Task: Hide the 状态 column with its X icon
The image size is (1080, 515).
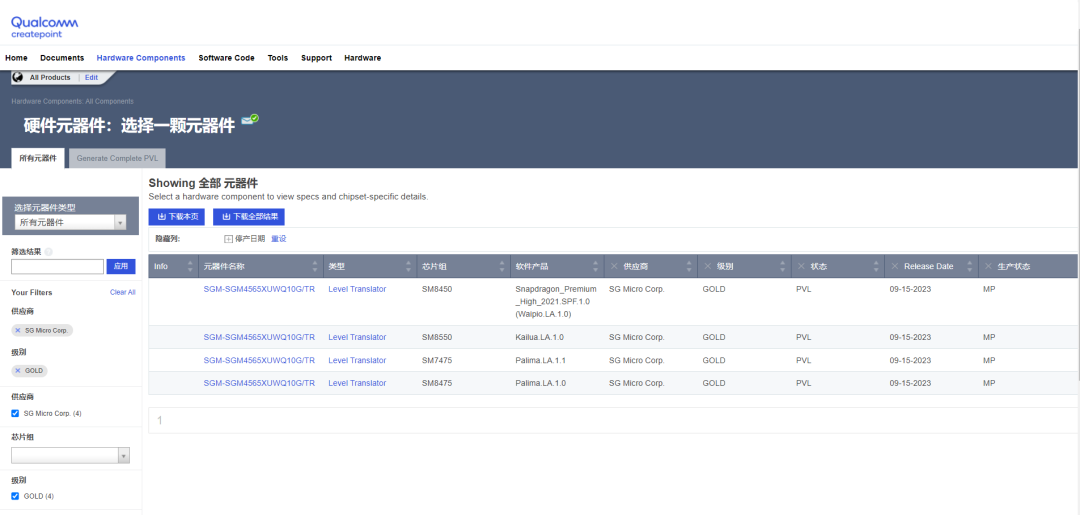Action: pyautogui.click(x=800, y=266)
